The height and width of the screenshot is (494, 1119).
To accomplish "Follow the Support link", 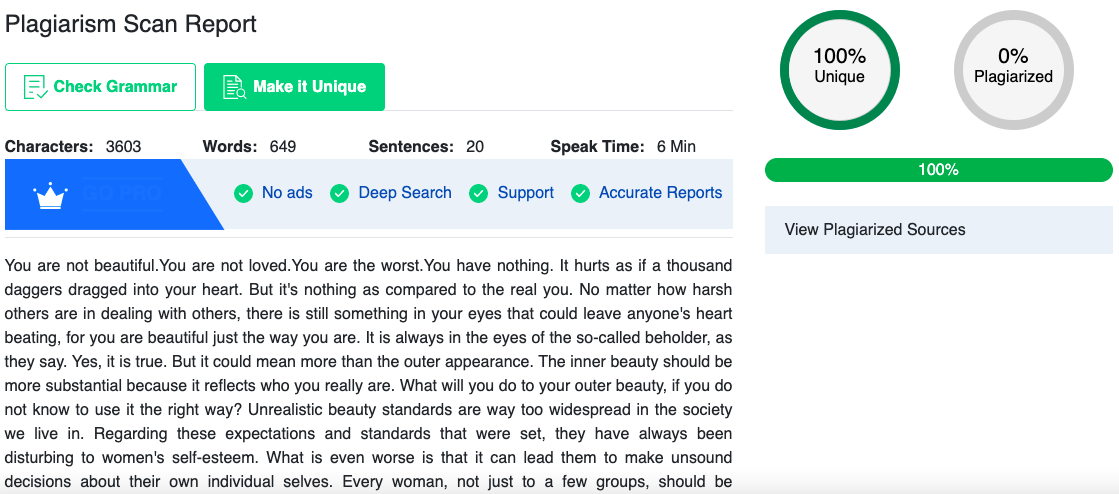I will click(526, 193).
